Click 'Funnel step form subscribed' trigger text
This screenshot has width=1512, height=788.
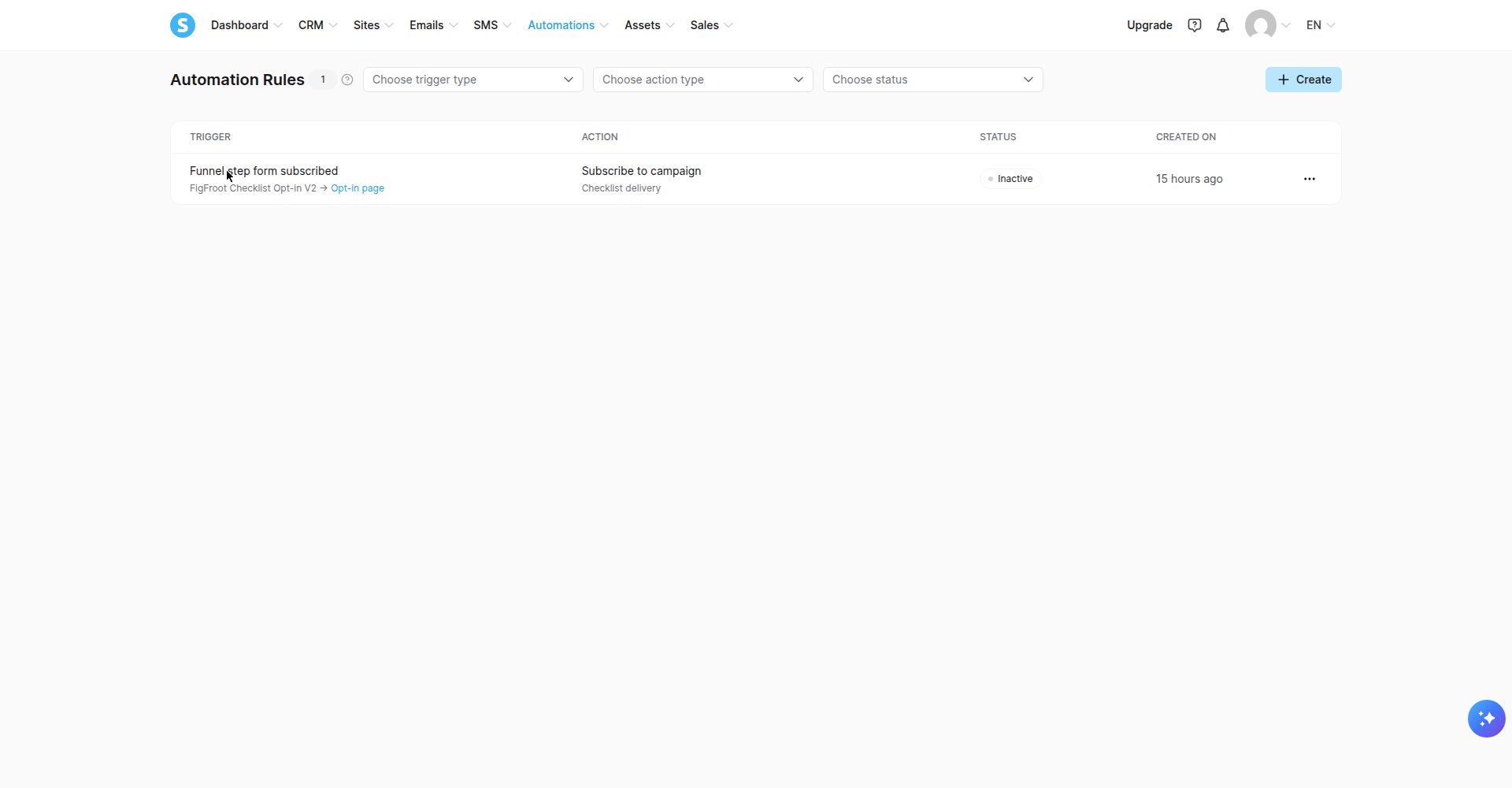pos(264,171)
